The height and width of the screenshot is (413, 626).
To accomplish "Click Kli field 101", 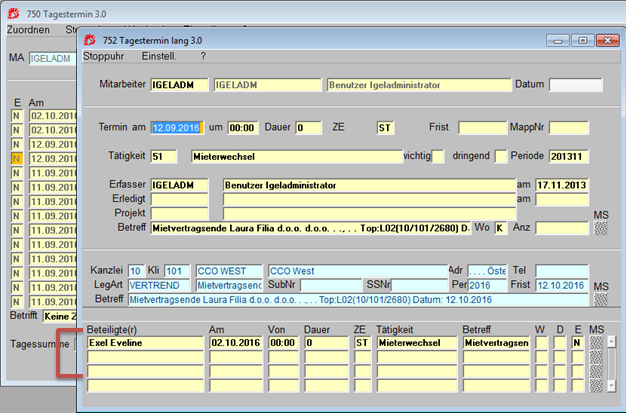I will pyautogui.click(x=177, y=271).
